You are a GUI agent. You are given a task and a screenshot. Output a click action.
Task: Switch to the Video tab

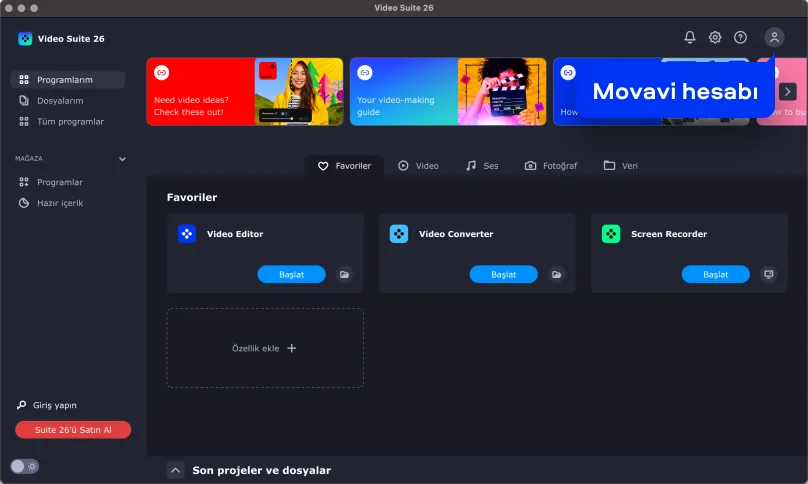click(418, 166)
